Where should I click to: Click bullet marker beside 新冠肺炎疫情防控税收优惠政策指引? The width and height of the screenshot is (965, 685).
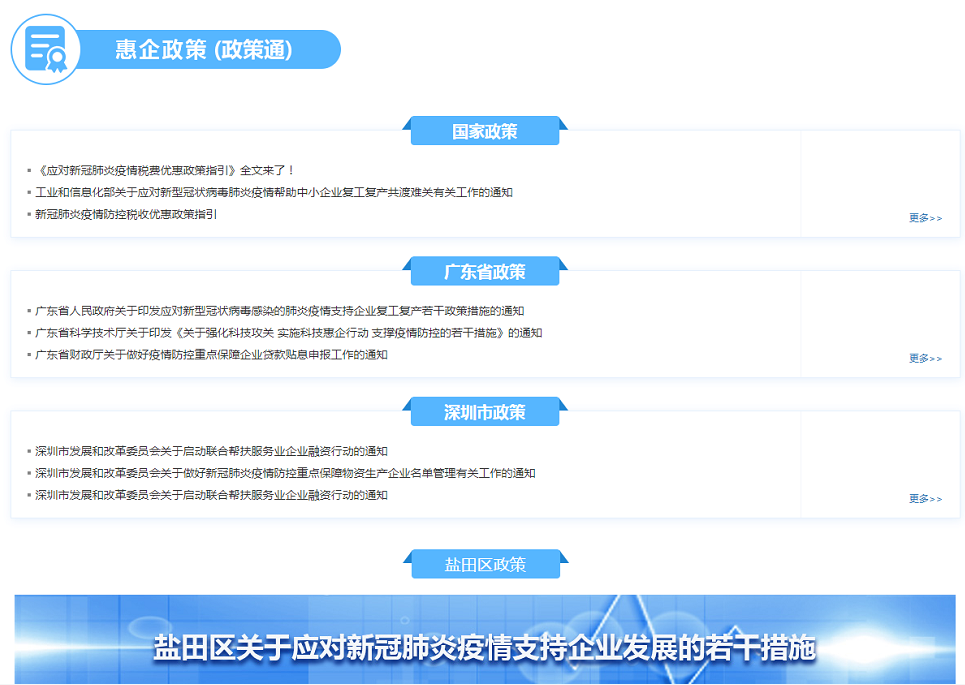point(29,215)
